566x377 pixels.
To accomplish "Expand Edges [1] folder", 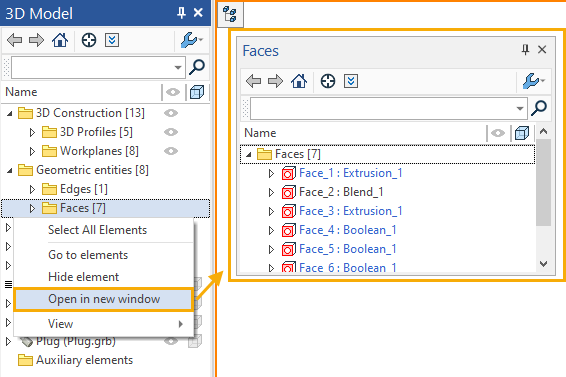I will pos(32,189).
